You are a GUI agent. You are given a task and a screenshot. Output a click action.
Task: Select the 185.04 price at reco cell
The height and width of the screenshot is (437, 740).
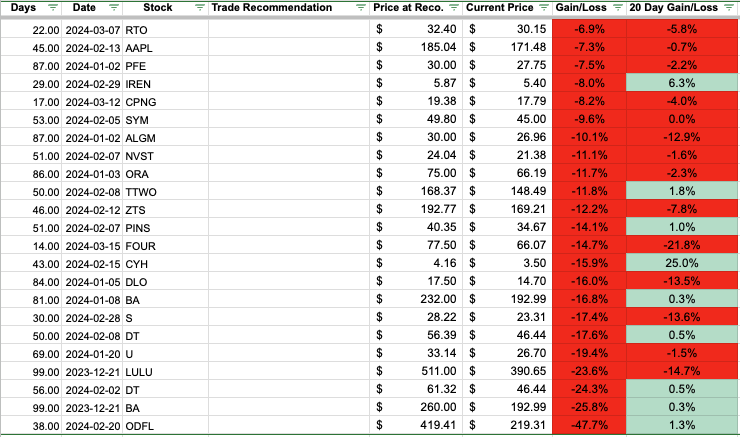pos(416,47)
